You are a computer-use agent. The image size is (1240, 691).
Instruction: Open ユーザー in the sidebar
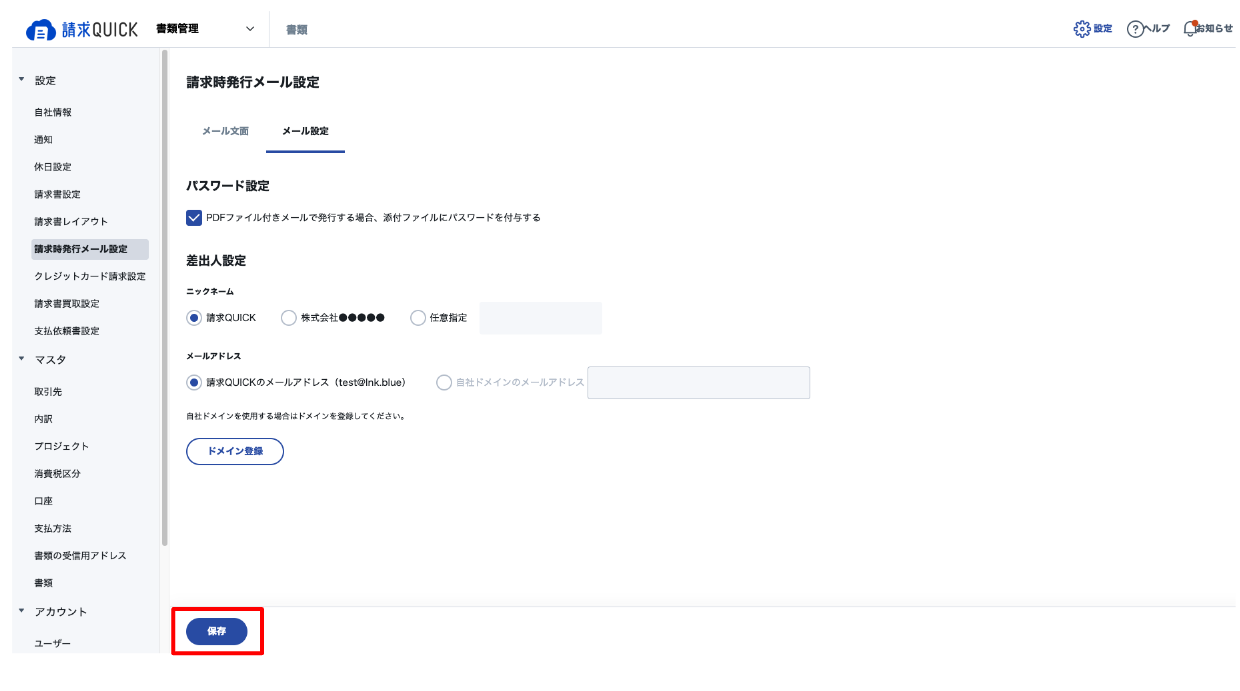pos(53,644)
